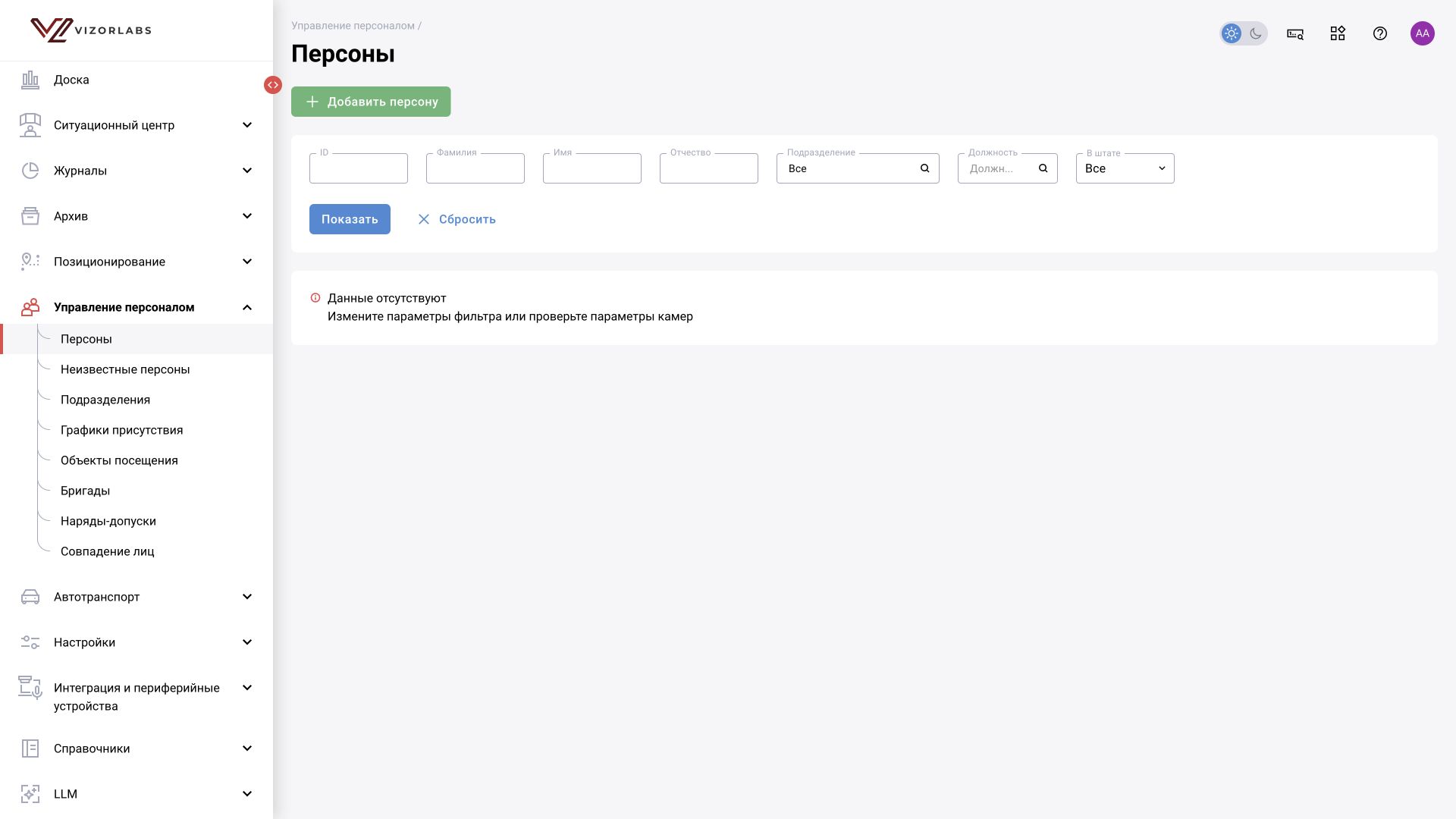1456x819 pixels.
Task: Click search icon in Должность field
Action: point(1043,168)
